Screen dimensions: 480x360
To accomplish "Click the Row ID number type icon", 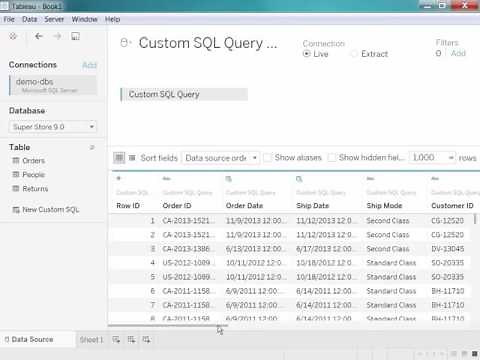I will pos(118,179).
